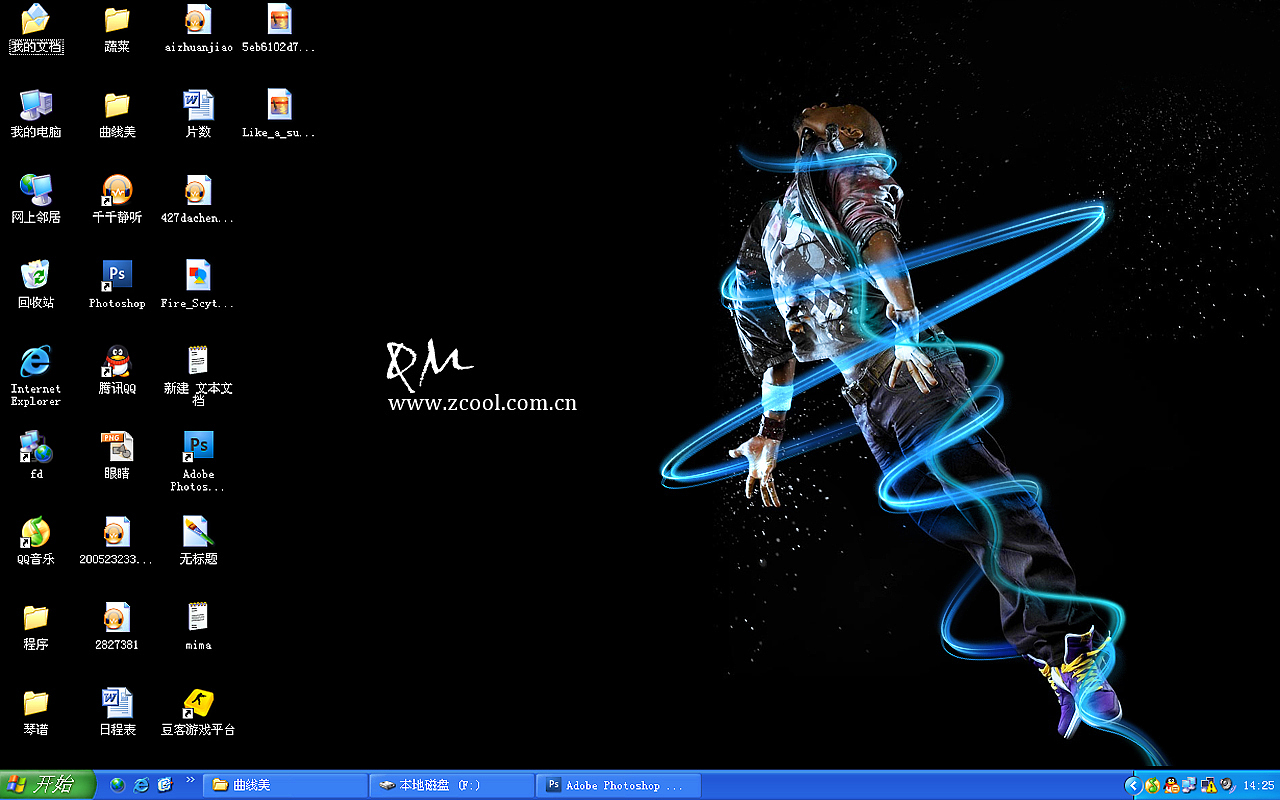Open the 曲线美 folder on the desktop
This screenshot has width=1280, height=800.
[117, 113]
